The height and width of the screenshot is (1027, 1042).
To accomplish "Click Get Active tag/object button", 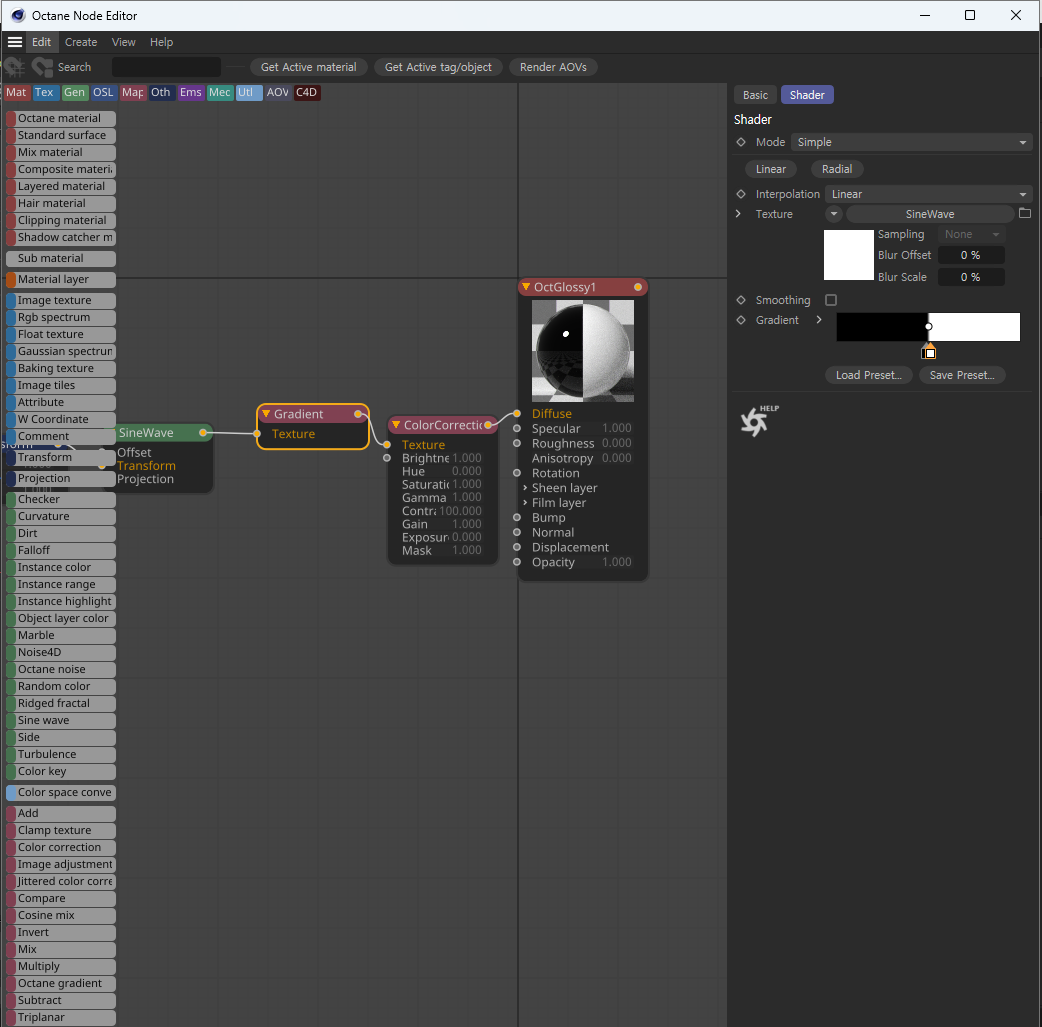I will point(438,67).
